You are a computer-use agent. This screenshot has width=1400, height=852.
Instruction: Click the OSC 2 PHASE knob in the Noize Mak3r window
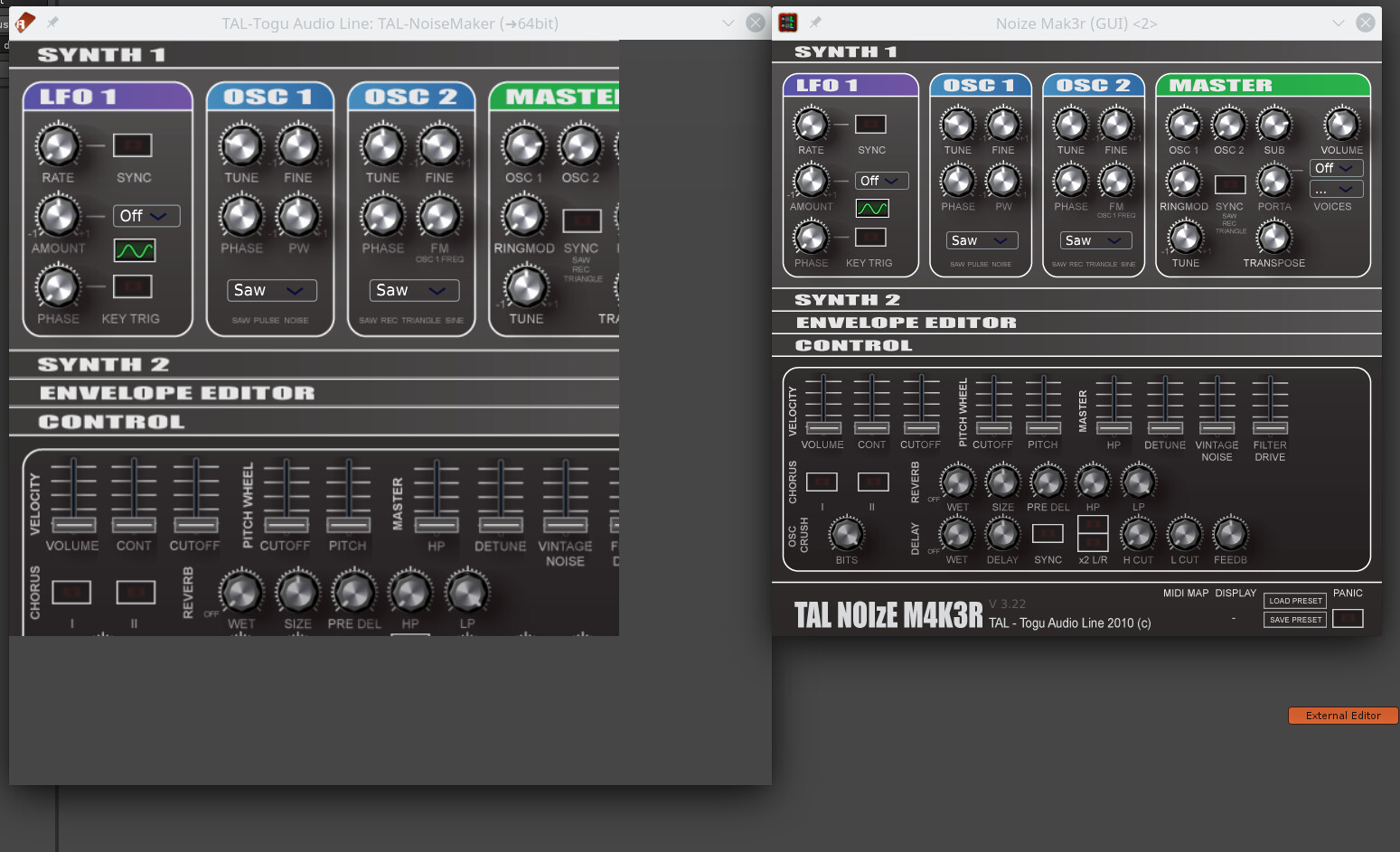pos(1071,181)
